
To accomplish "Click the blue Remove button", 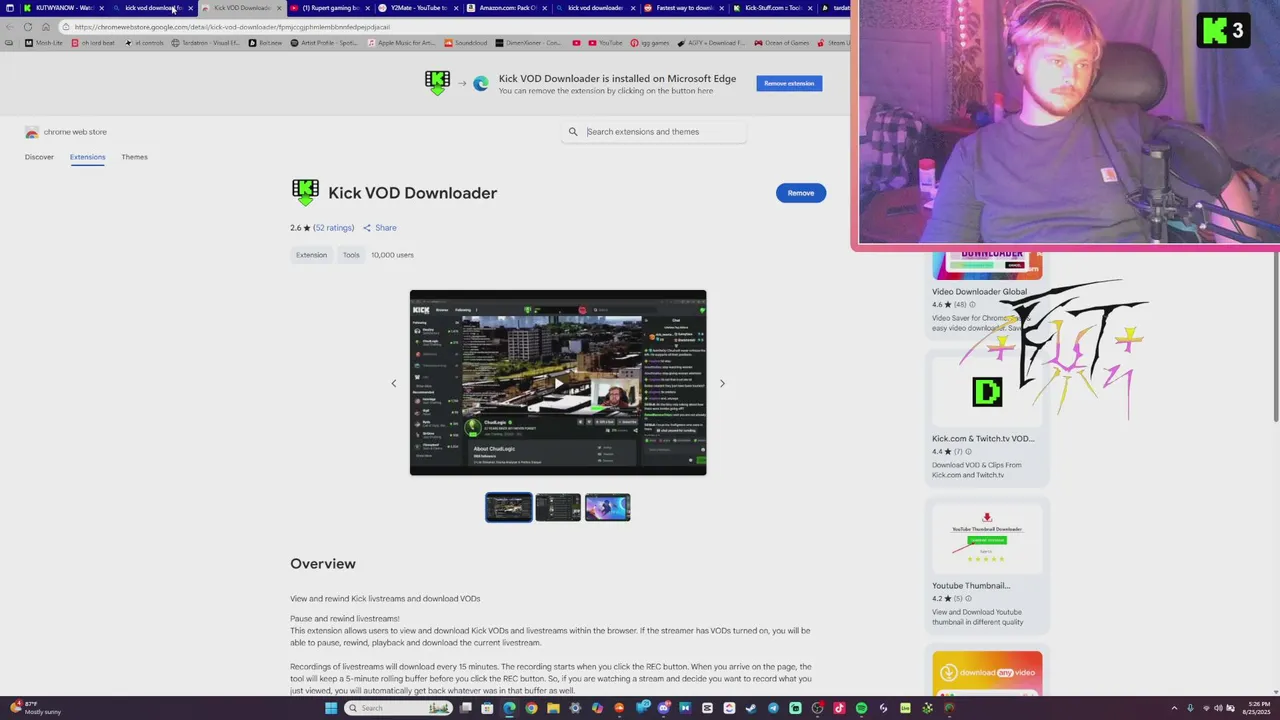I will [801, 193].
